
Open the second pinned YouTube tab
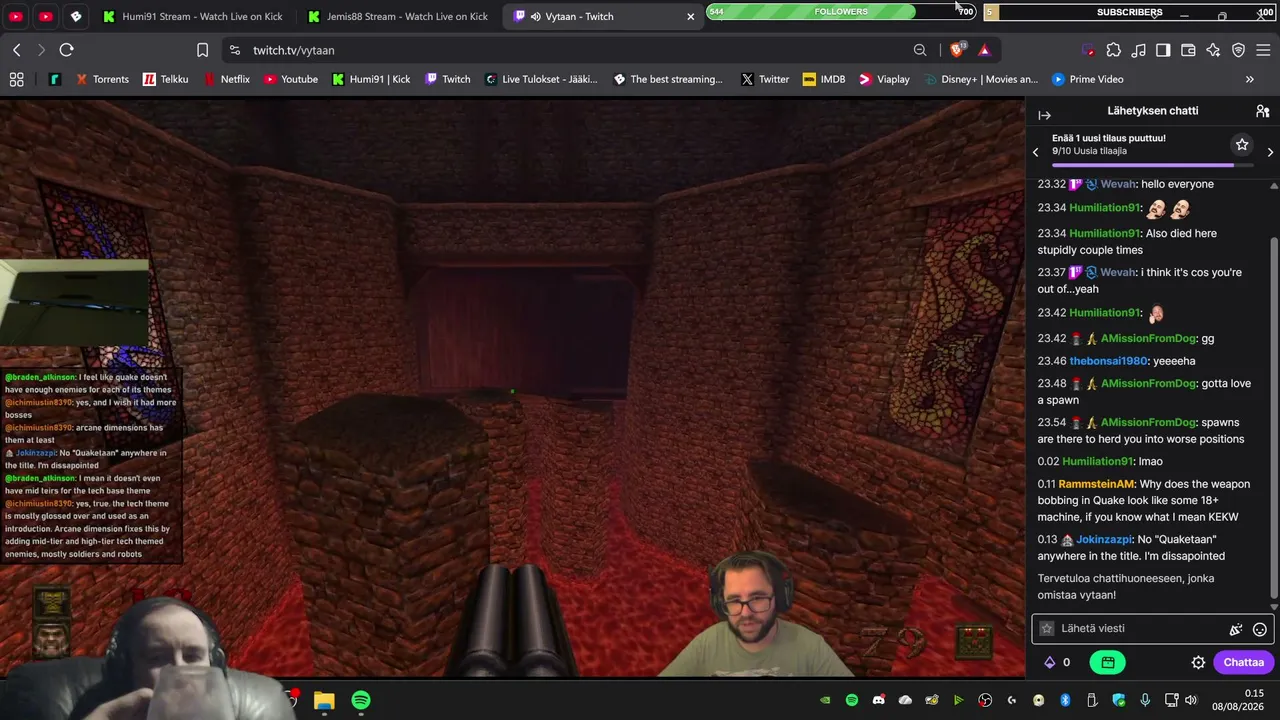click(x=46, y=16)
